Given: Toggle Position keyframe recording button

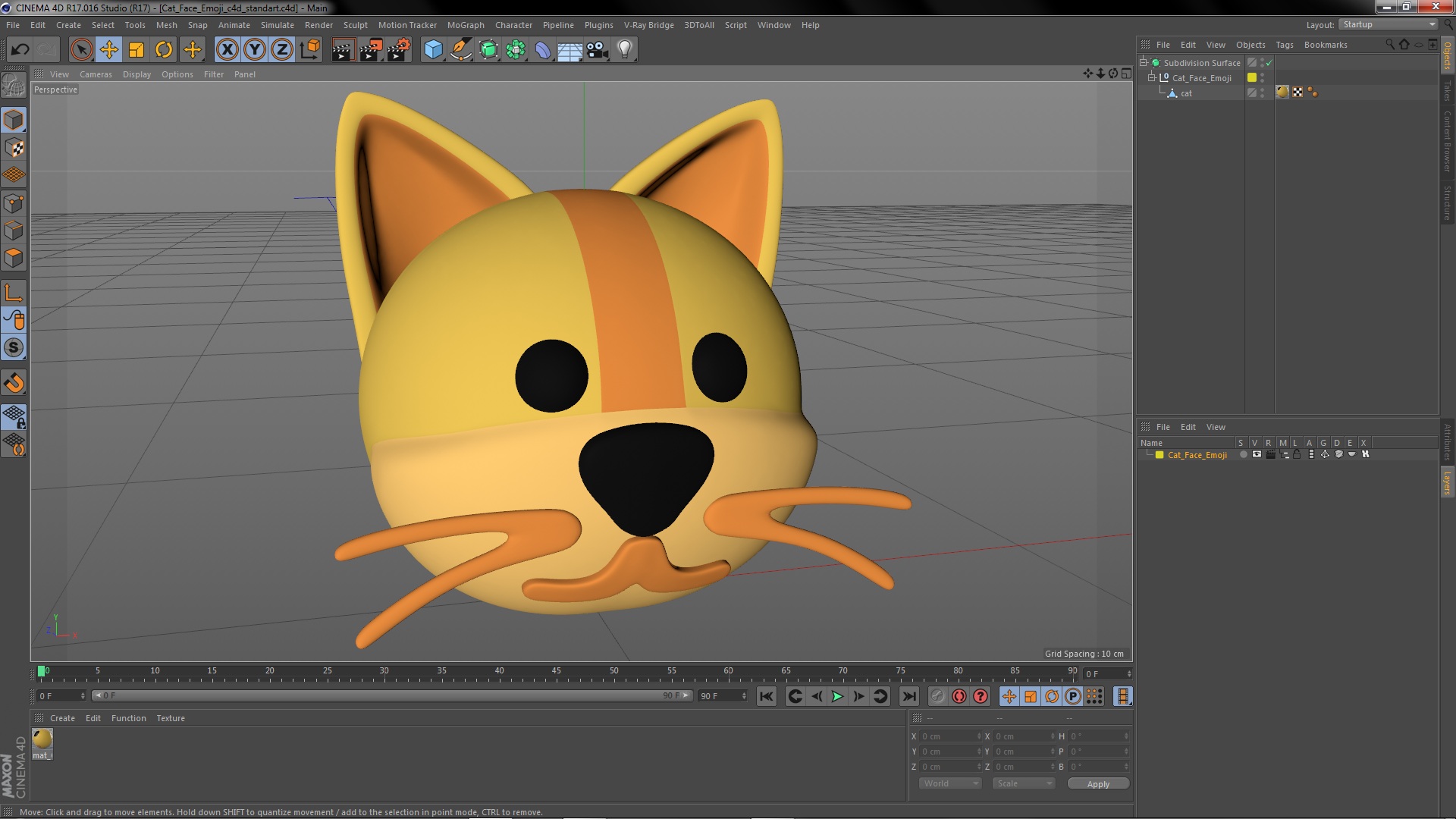Looking at the screenshot, I should 1009,696.
